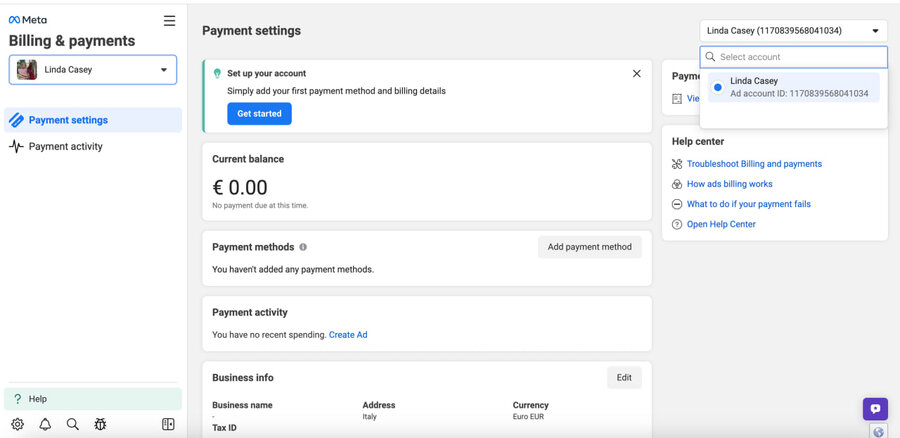Click the lightbulb icon in setup banner
The height and width of the screenshot is (438, 900).
(x=217, y=73)
